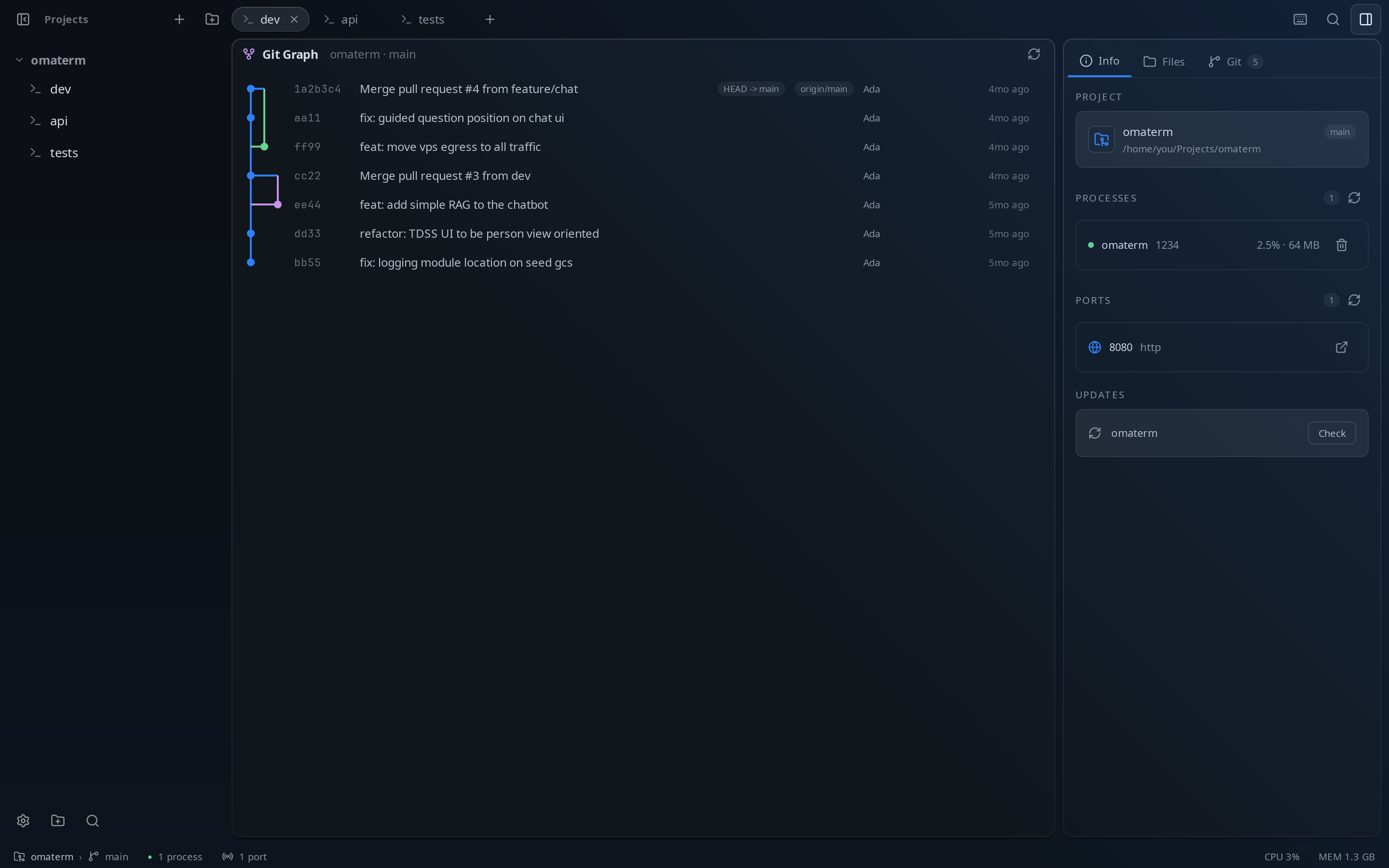Select the dev terminal in the sidebar
The image size is (1389, 868).
tap(115, 89)
